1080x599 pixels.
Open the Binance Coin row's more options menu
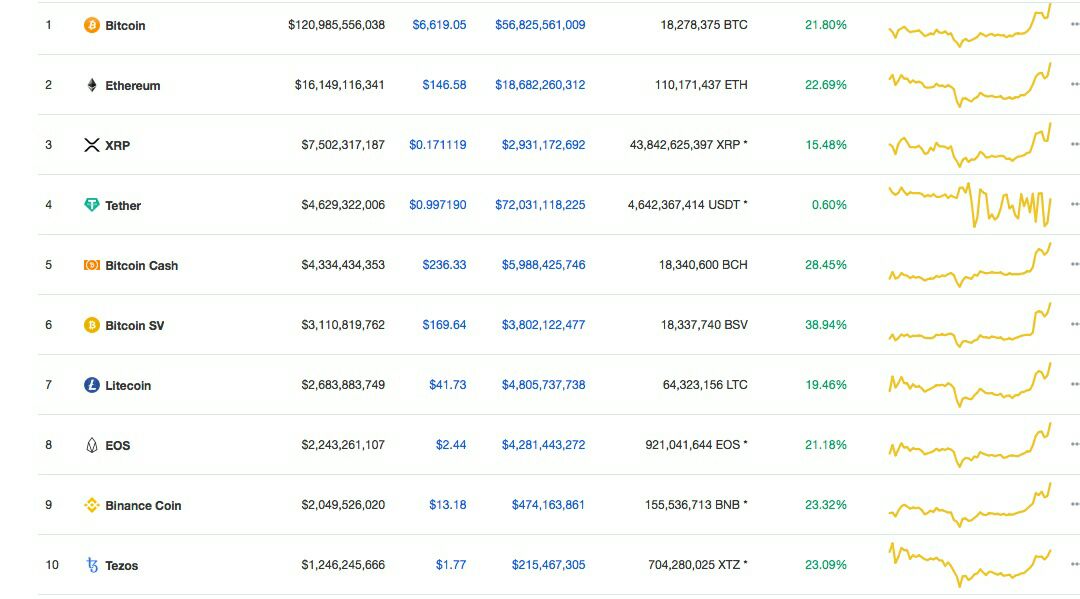click(1074, 504)
